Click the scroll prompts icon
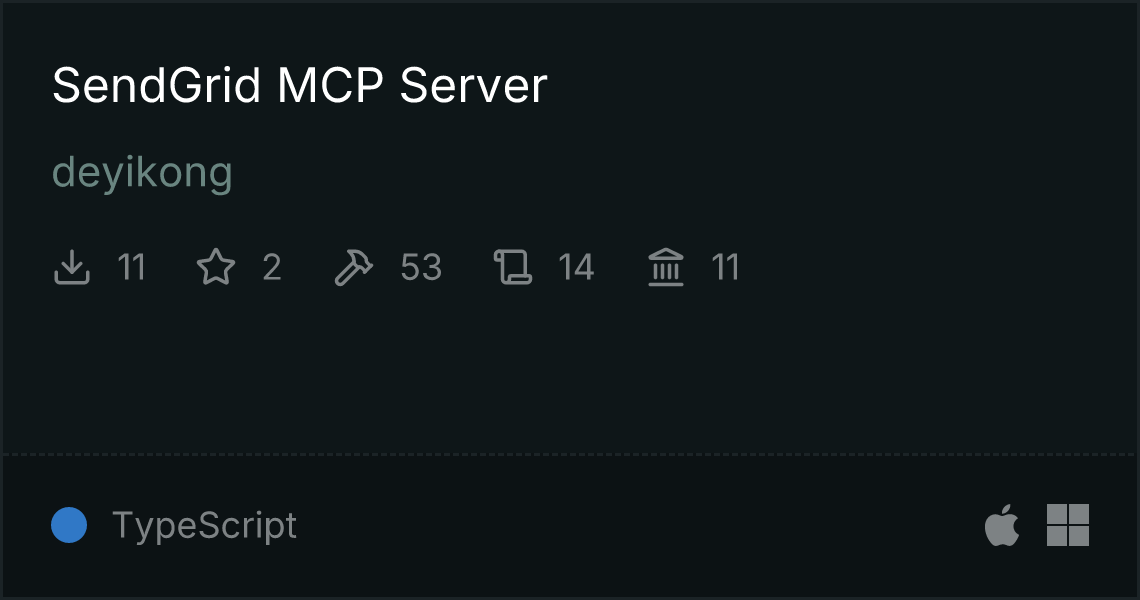 (513, 267)
